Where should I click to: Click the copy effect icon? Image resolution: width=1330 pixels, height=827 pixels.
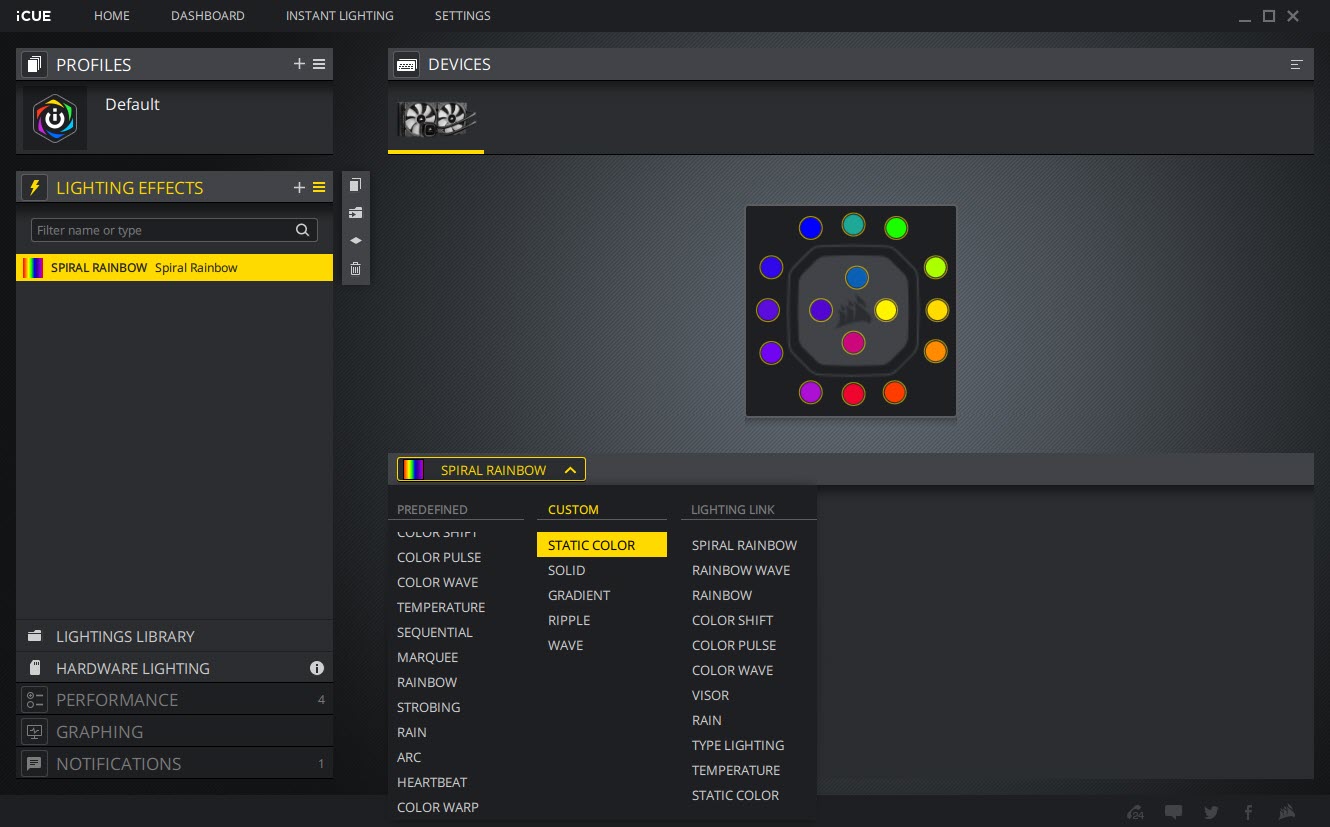click(355, 185)
